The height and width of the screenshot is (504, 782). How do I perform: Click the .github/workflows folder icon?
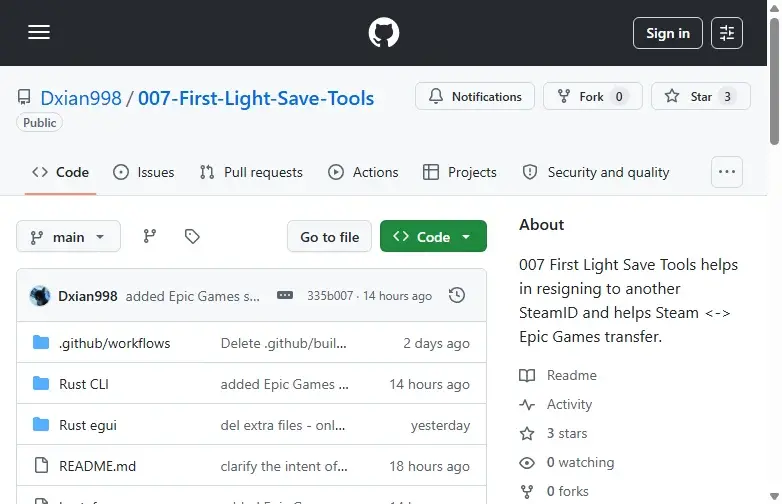click(41, 342)
